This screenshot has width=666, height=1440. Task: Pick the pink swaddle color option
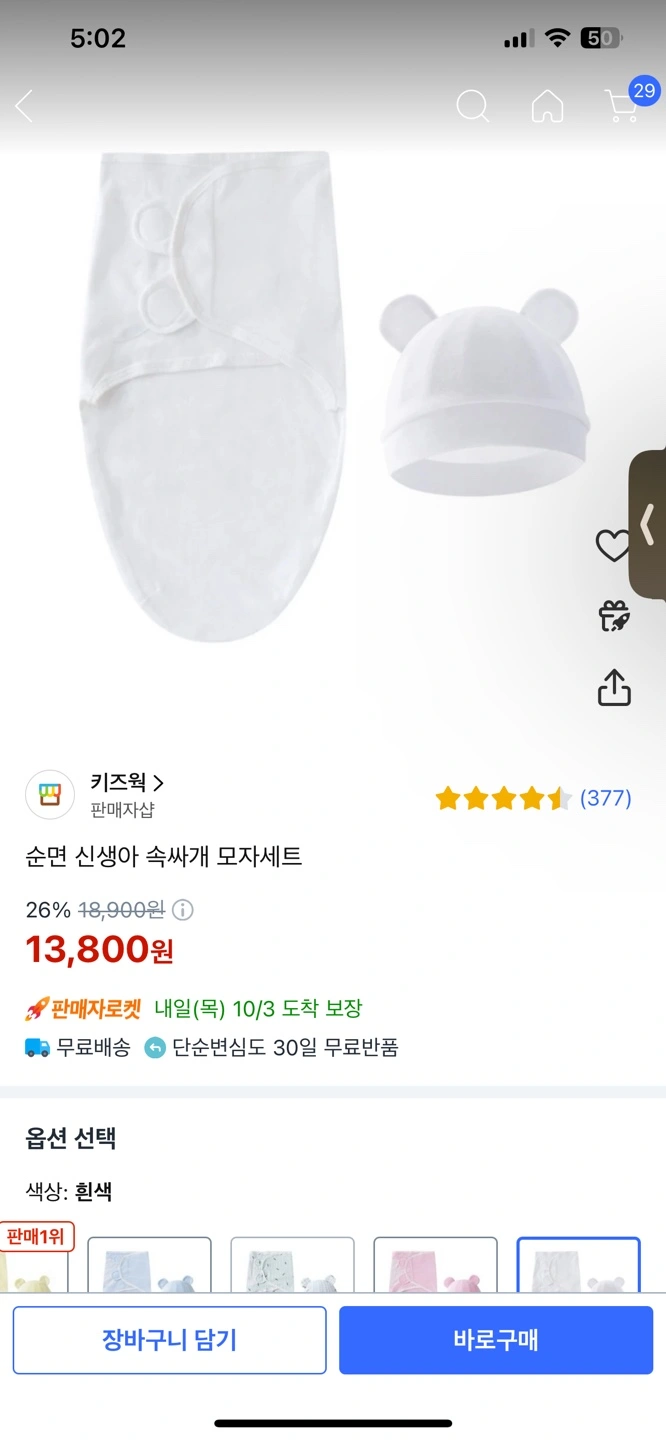click(x=435, y=1266)
